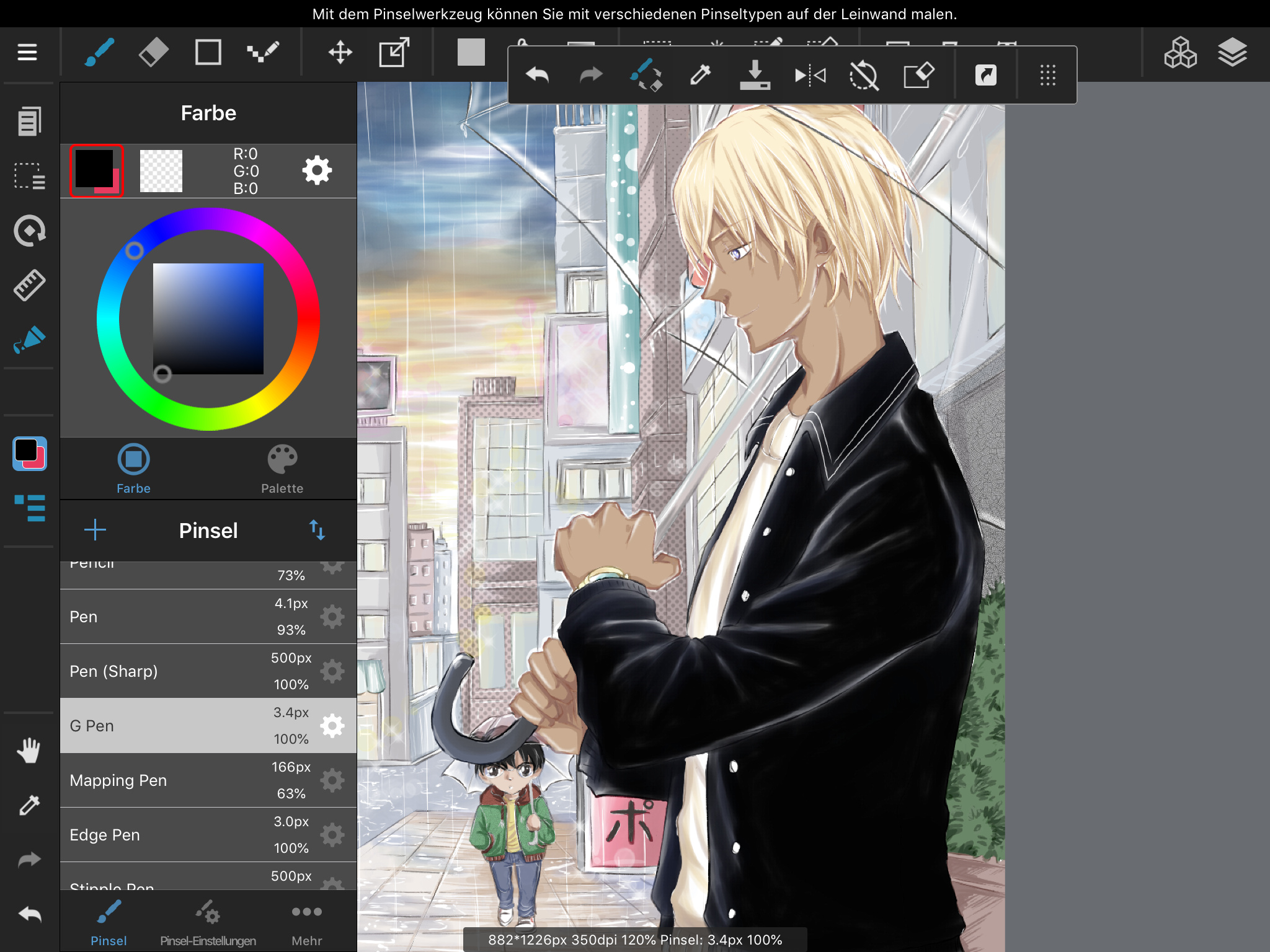Tap the undo arrow in floating toolbar
The width and height of the screenshot is (1270, 952).
point(537,76)
